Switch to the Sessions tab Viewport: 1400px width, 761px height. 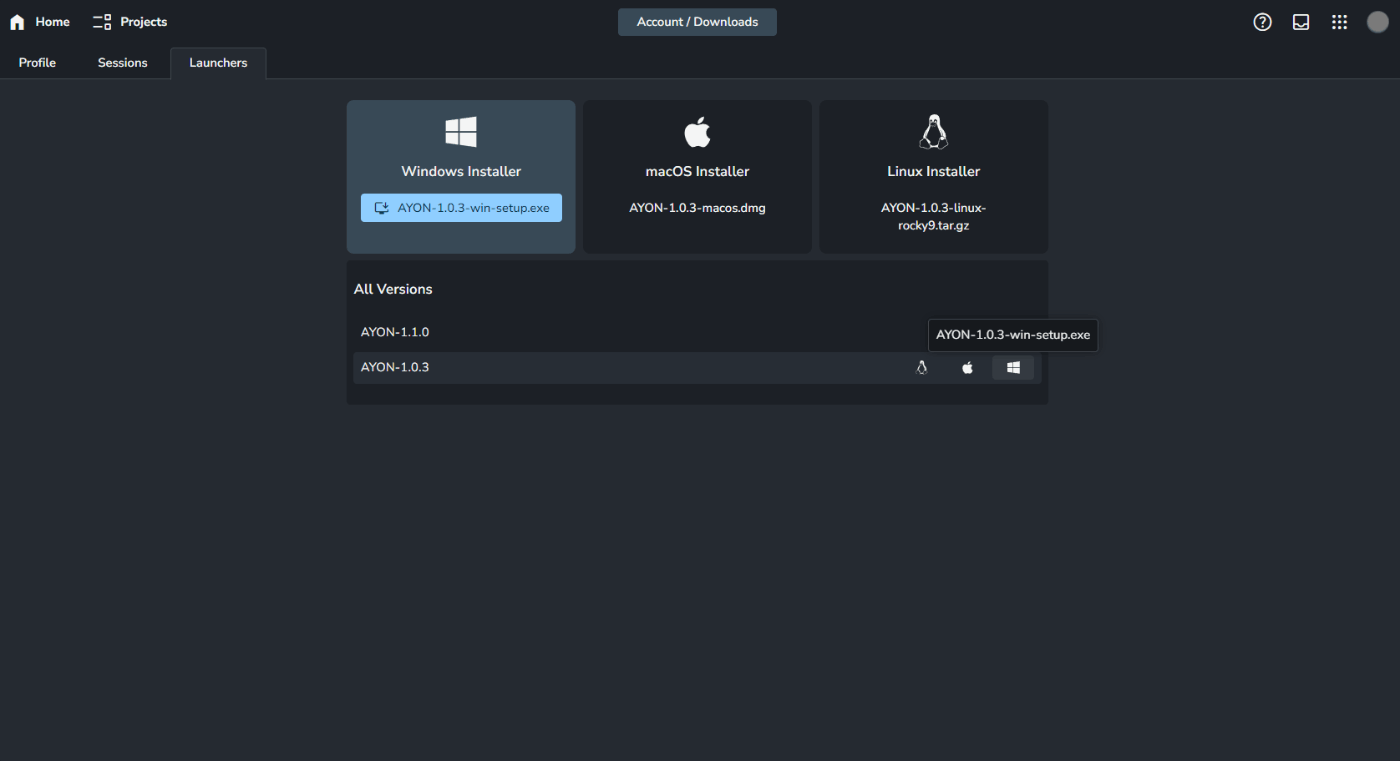123,63
